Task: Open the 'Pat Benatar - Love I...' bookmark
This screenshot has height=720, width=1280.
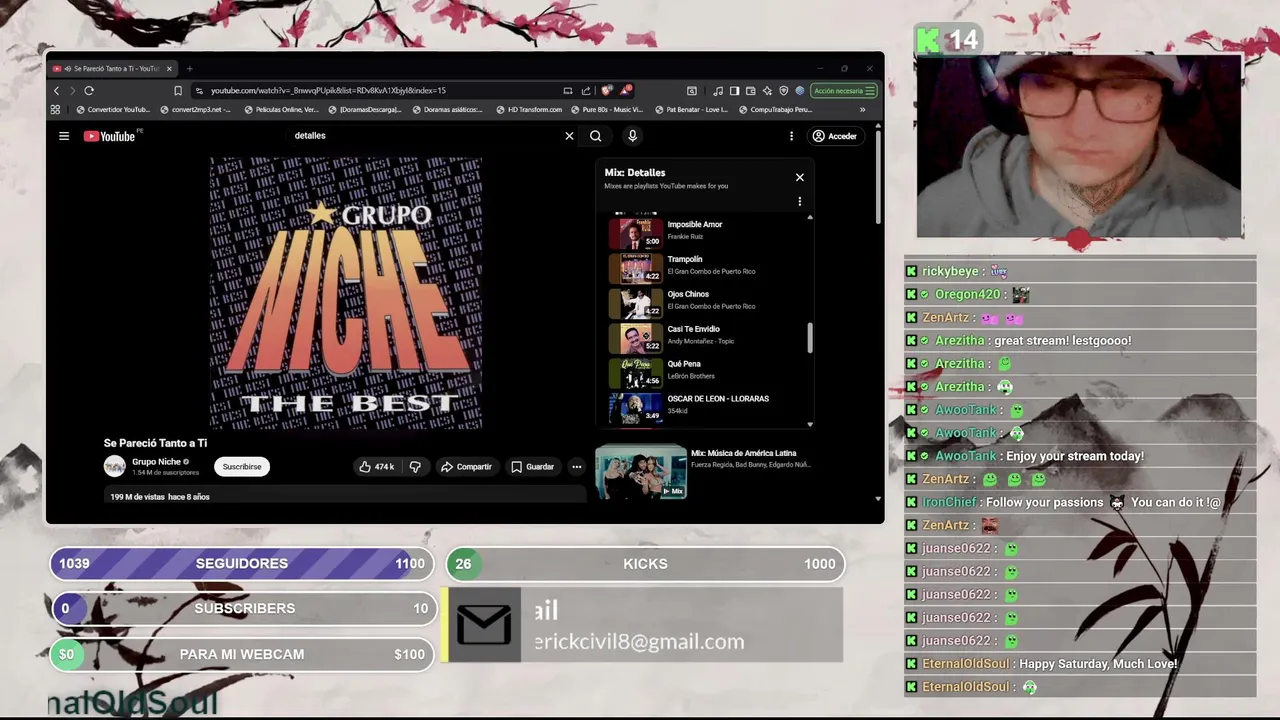Action: point(691,110)
